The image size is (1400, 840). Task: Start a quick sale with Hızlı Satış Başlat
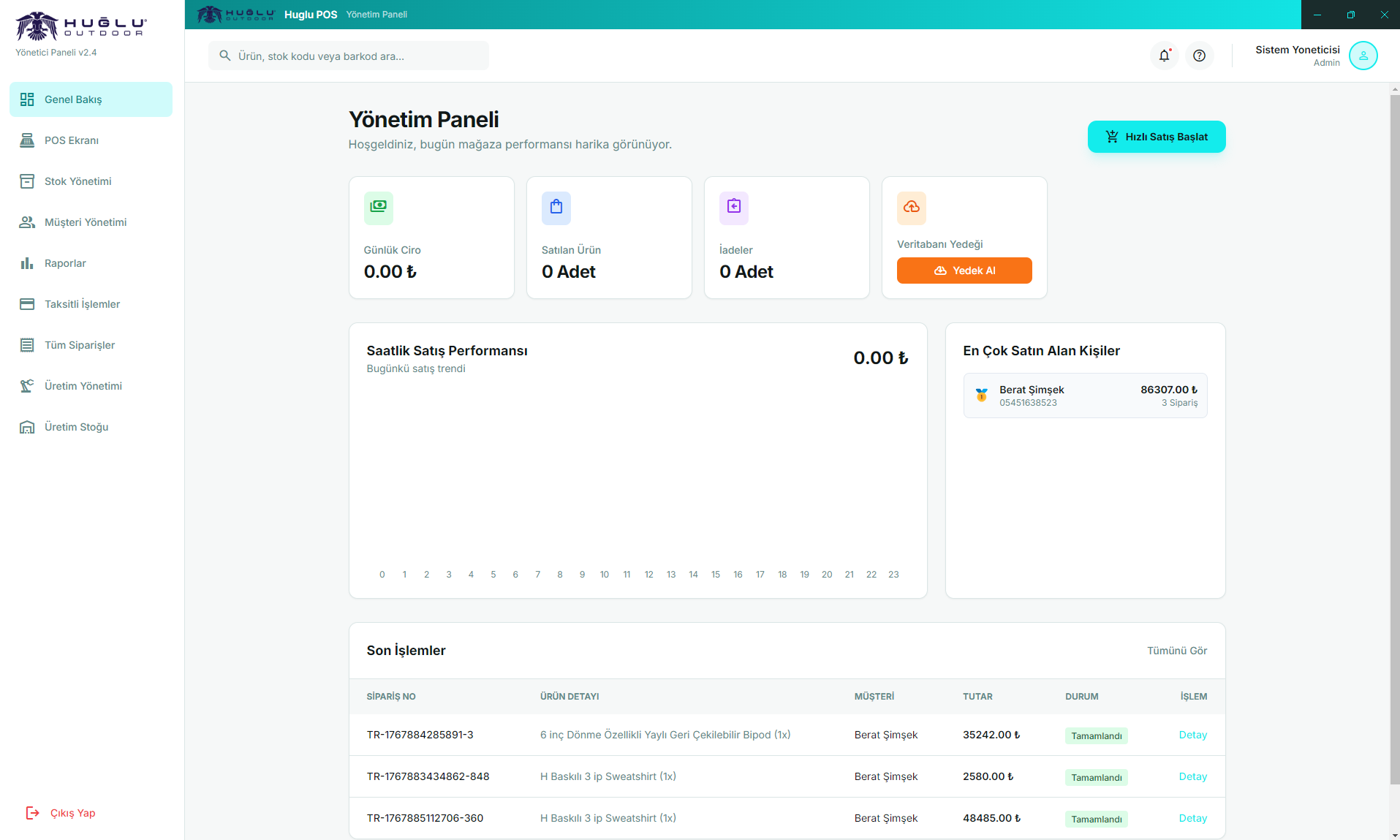[1156, 137]
